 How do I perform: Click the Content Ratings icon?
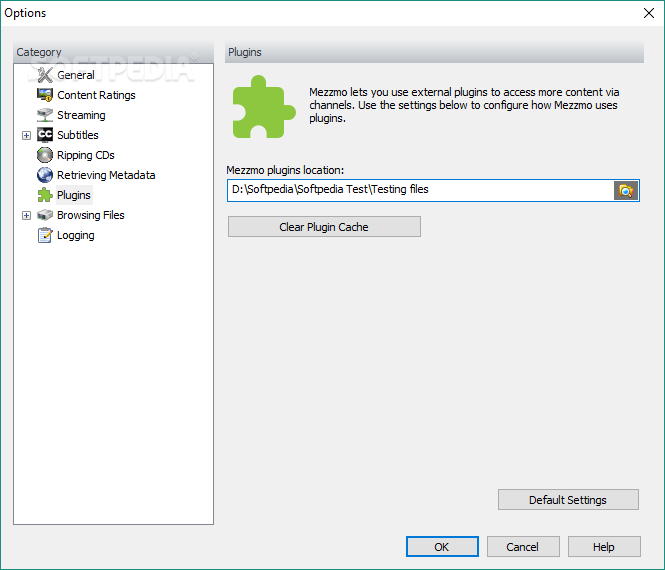[x=45, y=95]
